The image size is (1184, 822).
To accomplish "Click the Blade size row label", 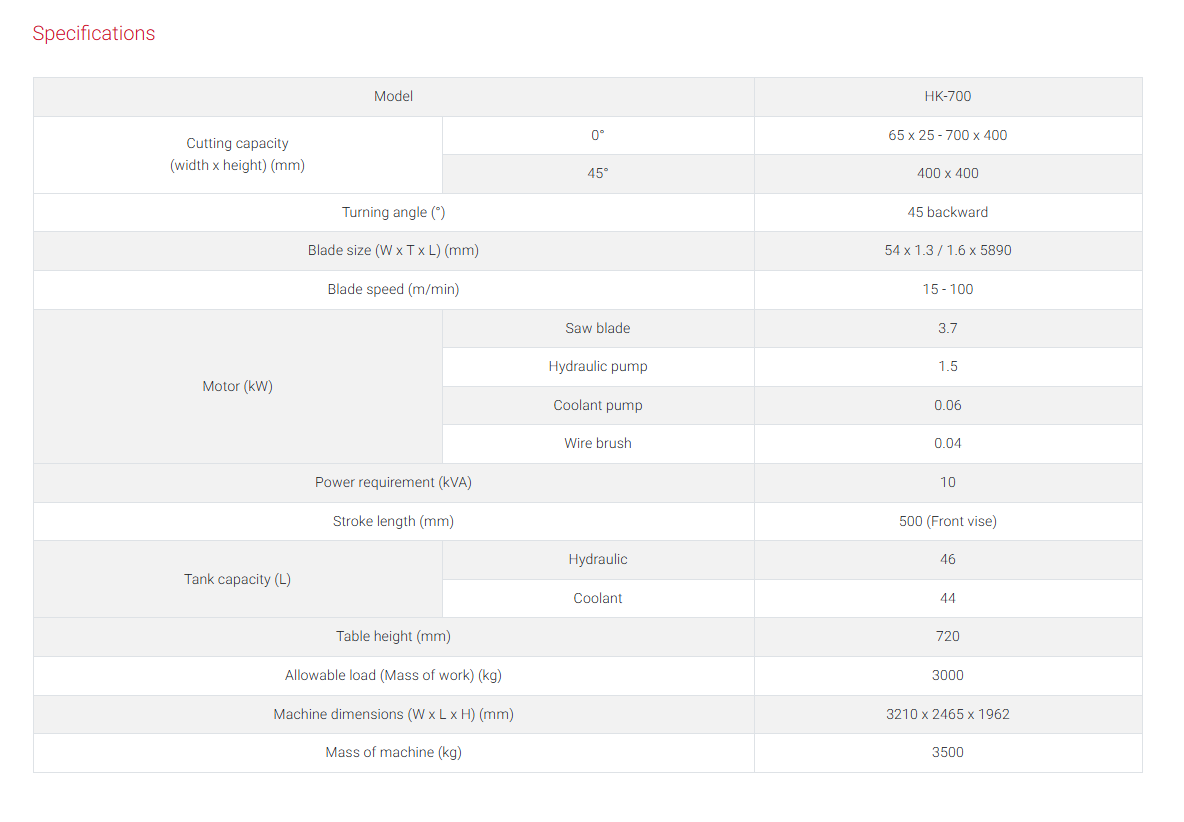I will 393,251.
